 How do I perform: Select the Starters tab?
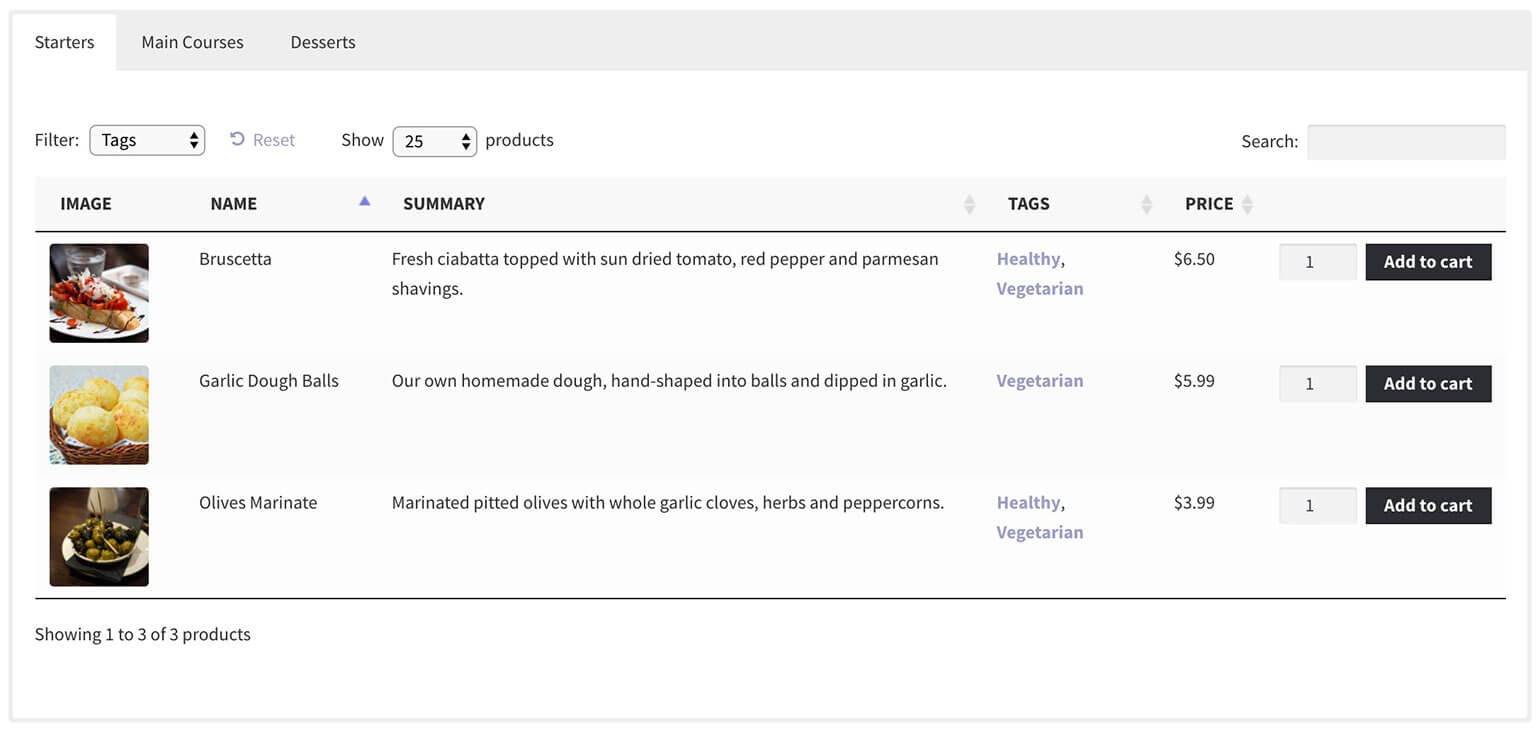coord(65,42)
